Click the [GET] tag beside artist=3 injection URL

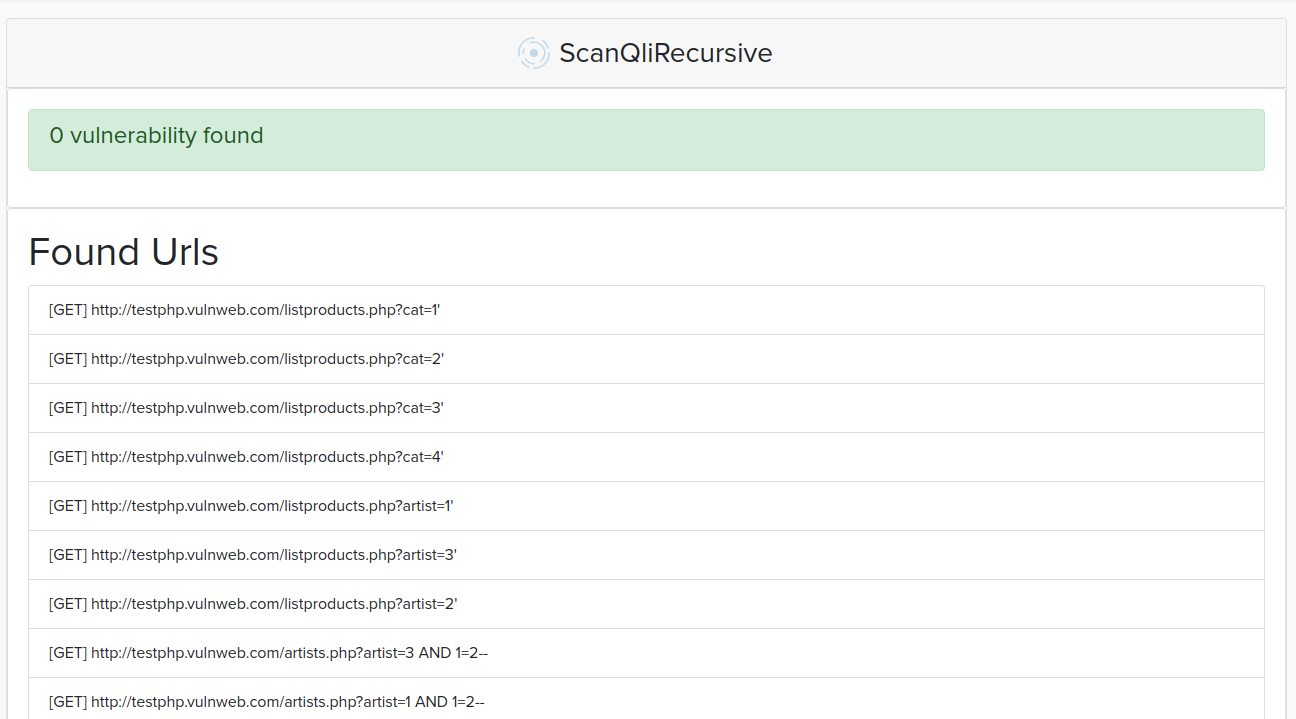(66, 652)
